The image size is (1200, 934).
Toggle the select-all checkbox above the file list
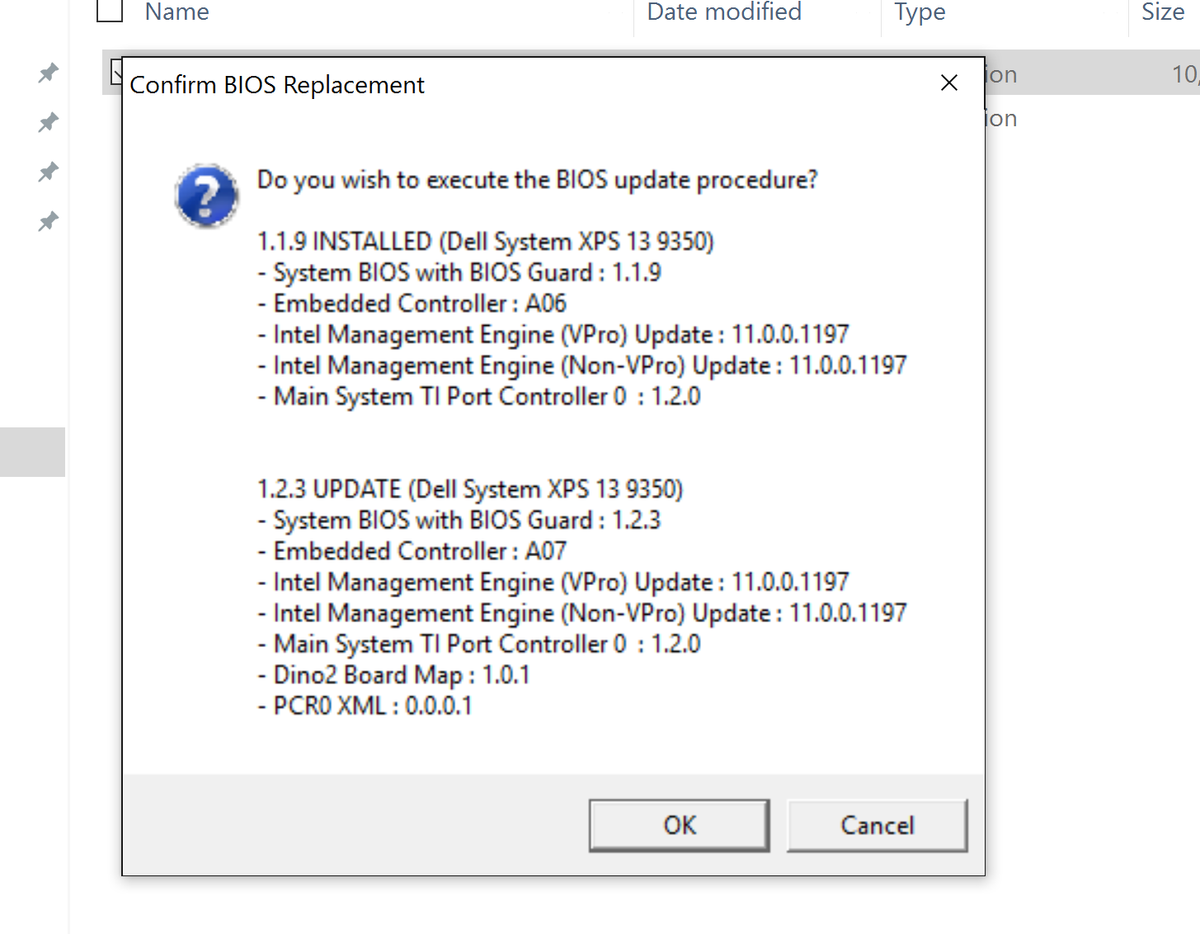109,11
